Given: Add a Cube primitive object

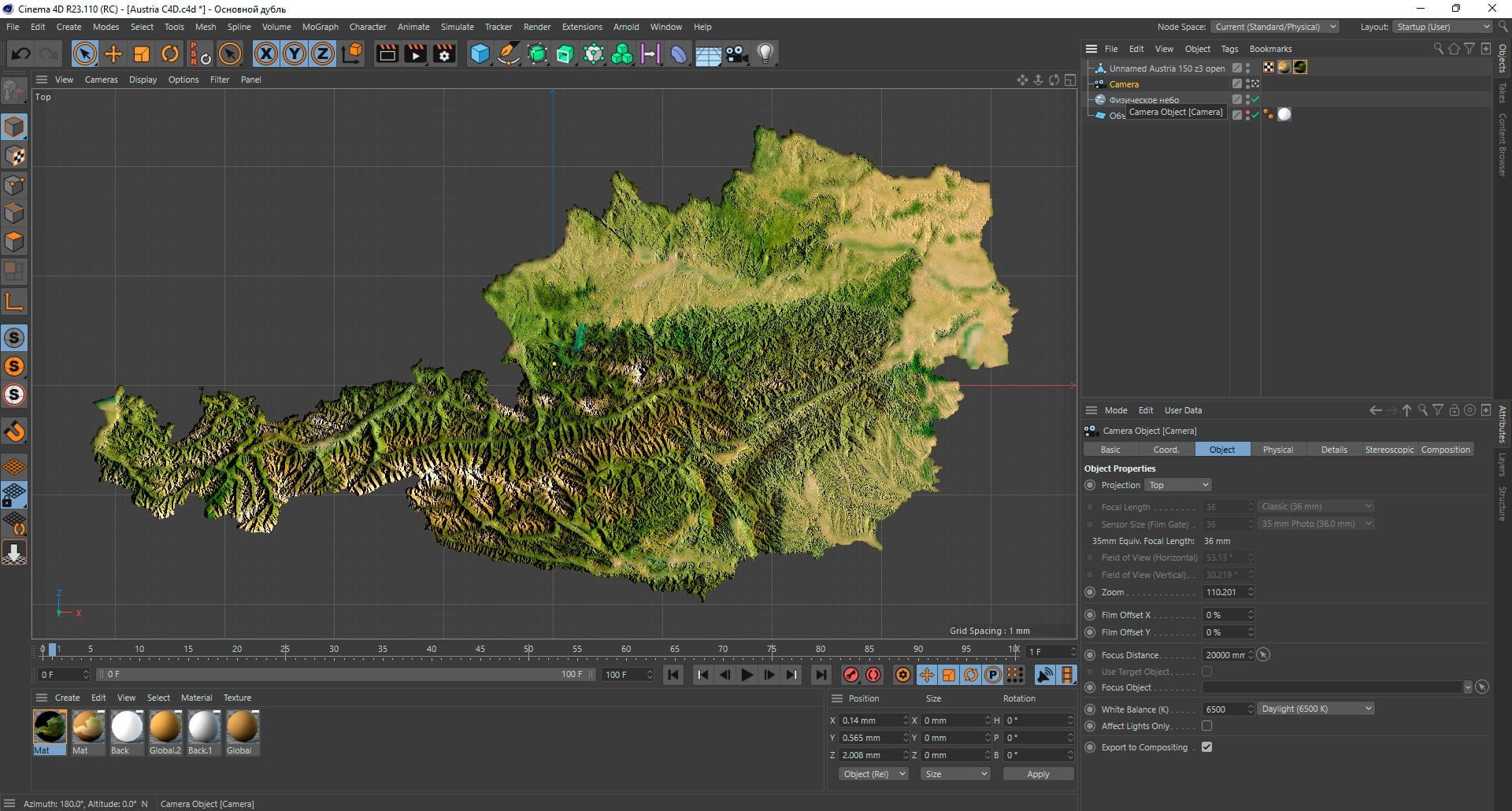Looking at the screenshot, I should pos(480,54).
